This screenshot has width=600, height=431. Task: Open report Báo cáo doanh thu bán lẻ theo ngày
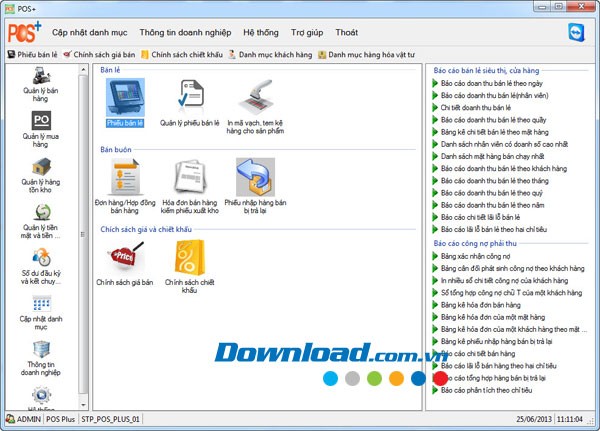500,83
